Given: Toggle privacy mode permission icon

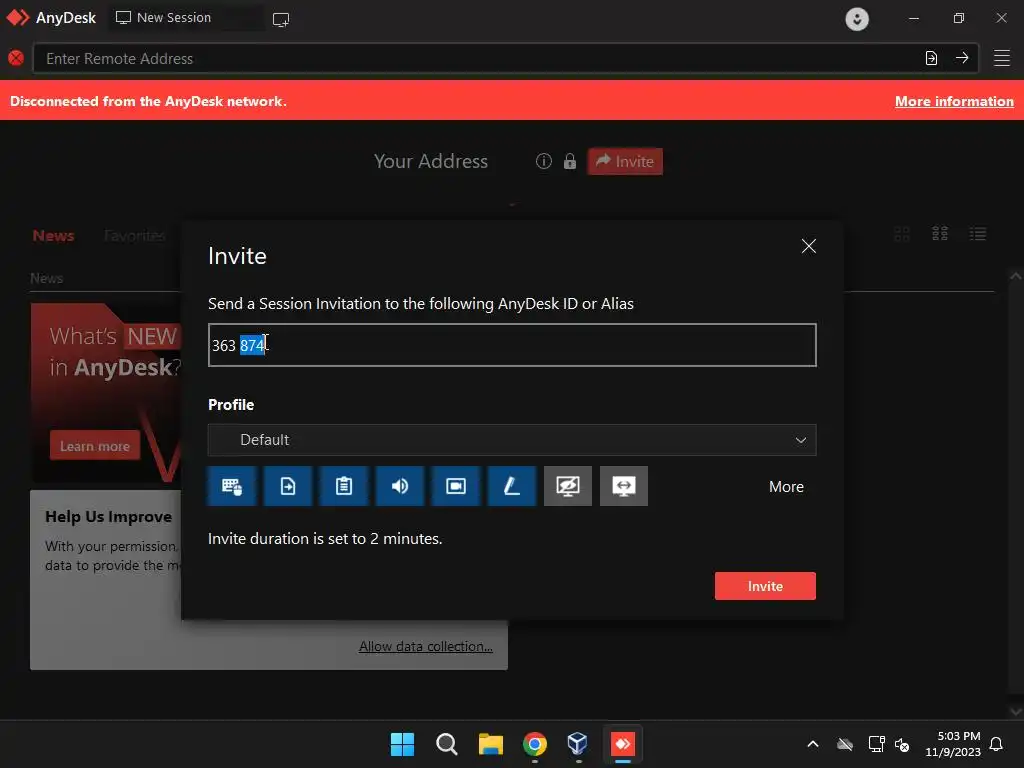Looking at the screenshot, I should (568, 486).
